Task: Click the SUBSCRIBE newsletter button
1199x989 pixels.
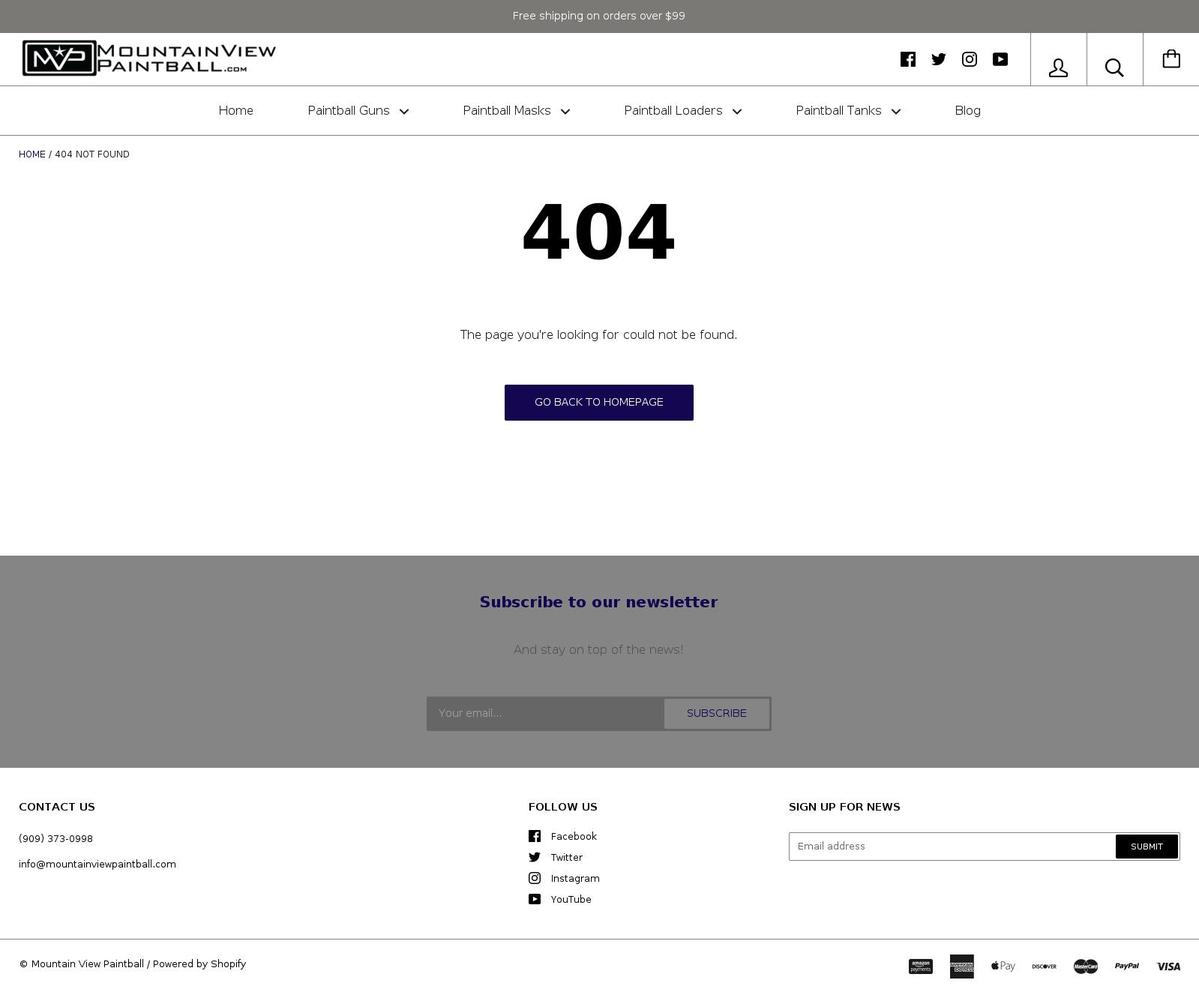Action: point(716,714)
